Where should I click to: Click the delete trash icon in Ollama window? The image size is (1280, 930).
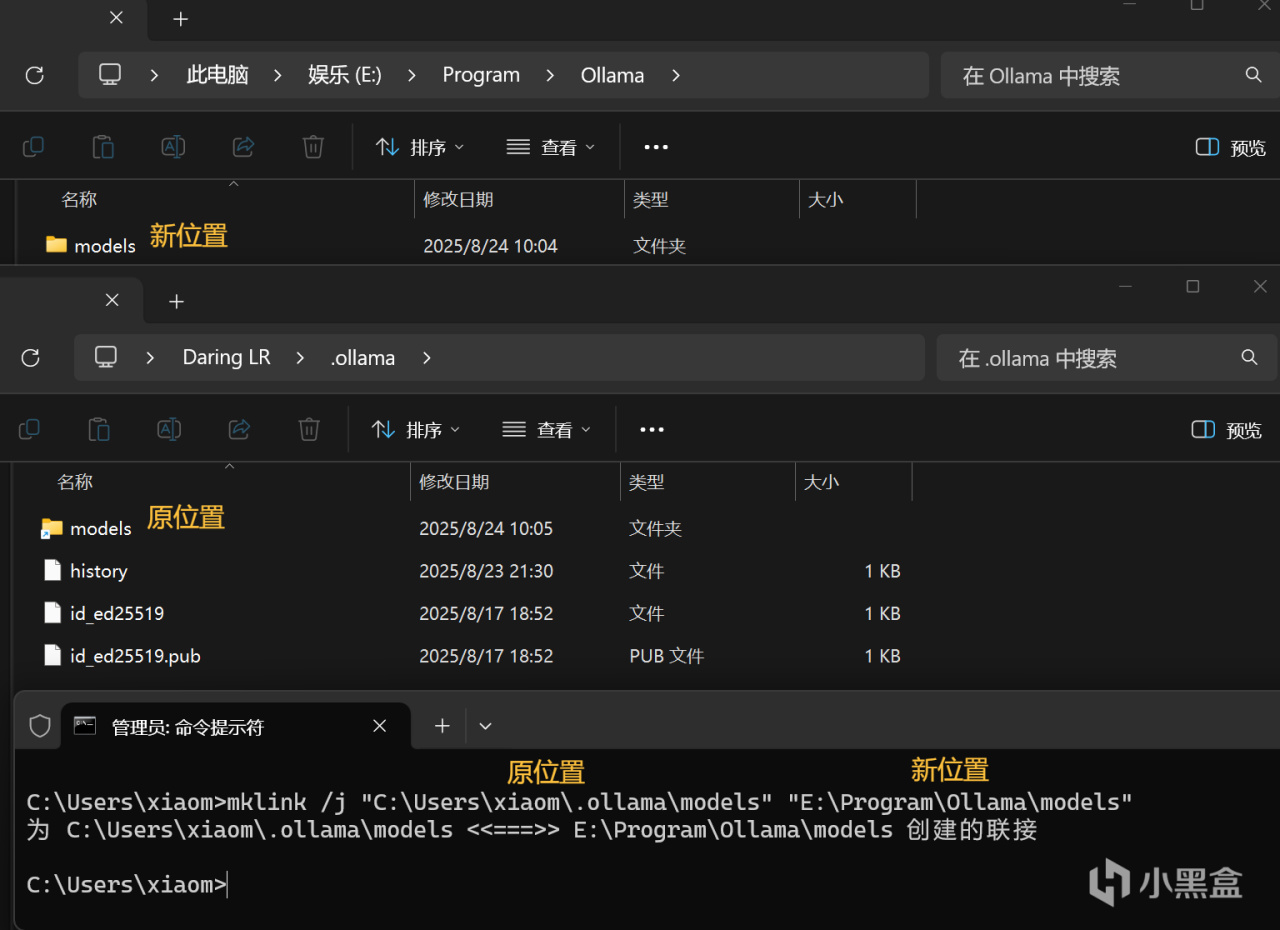coord(313,147)
